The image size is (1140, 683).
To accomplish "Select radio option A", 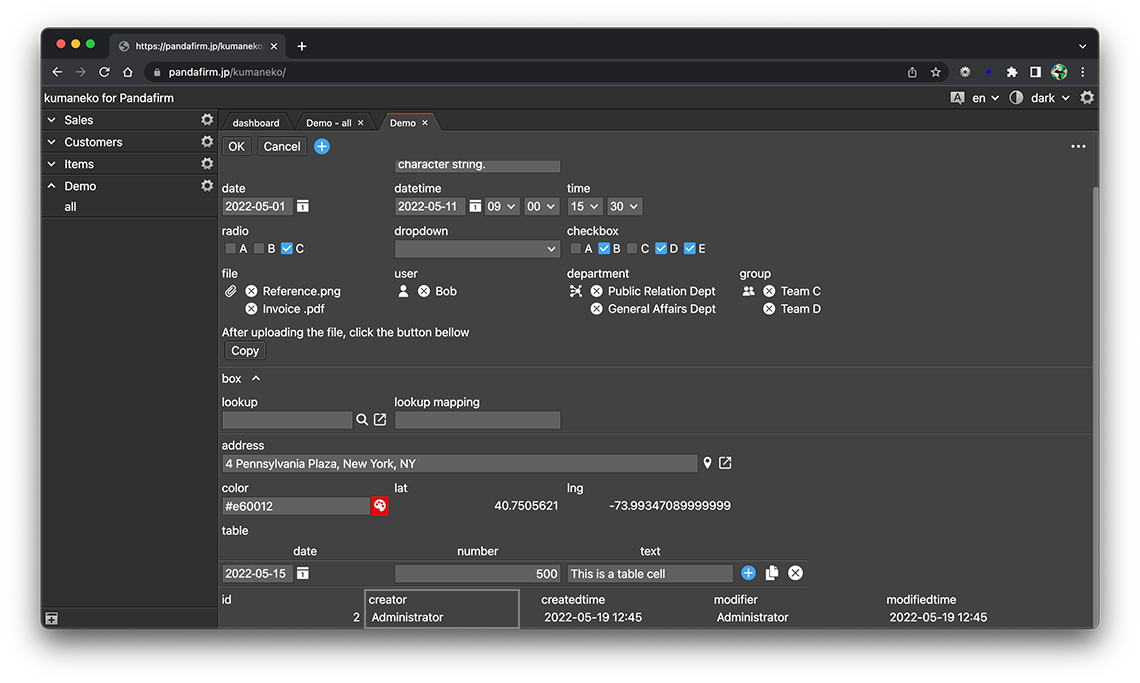I will point(231,249).
